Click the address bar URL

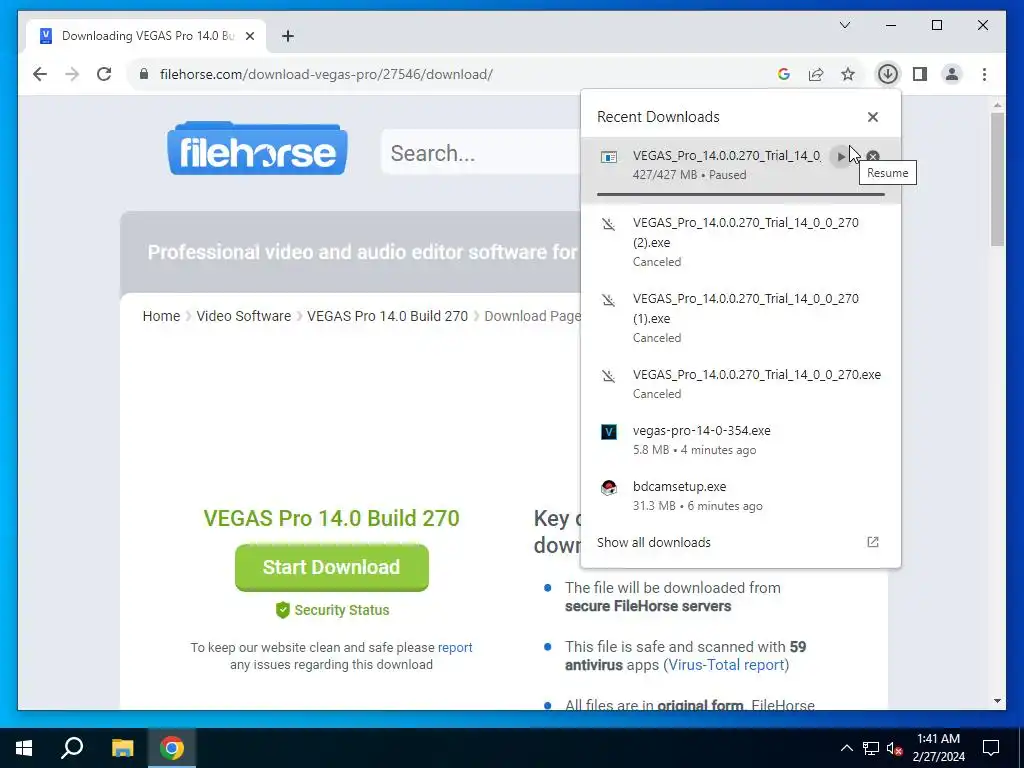click(x=327, y=74)
